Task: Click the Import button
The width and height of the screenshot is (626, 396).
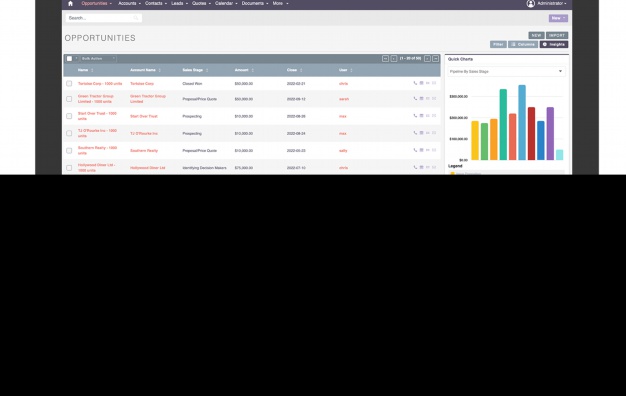Action: 557,36
